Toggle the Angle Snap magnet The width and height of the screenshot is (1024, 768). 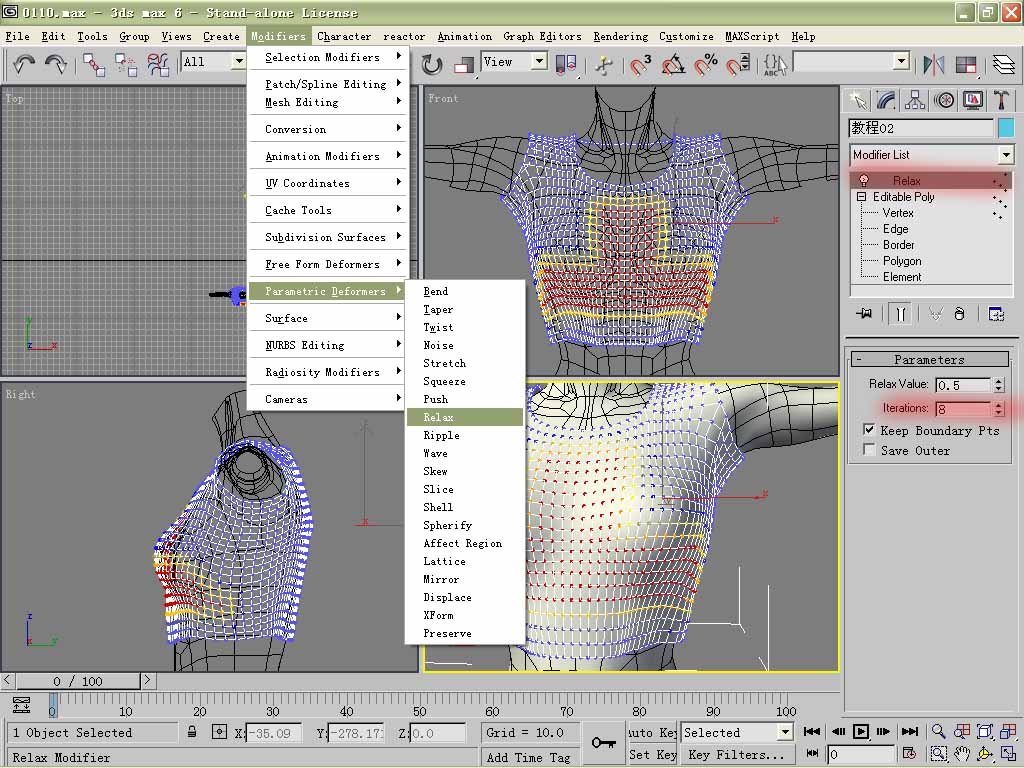coord(673,65)
